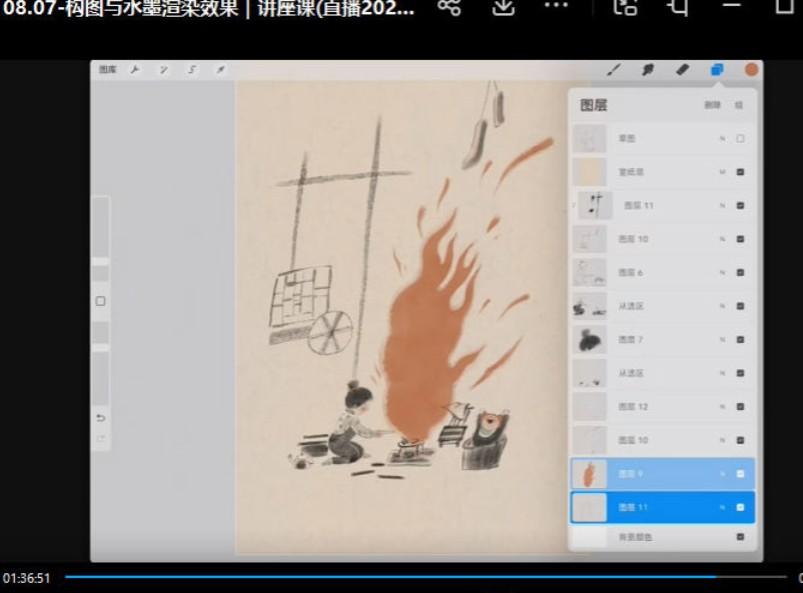Screen dimensions: 803x593
Task: Select the Brush tool in Procreate
Action: coord(614,70)
